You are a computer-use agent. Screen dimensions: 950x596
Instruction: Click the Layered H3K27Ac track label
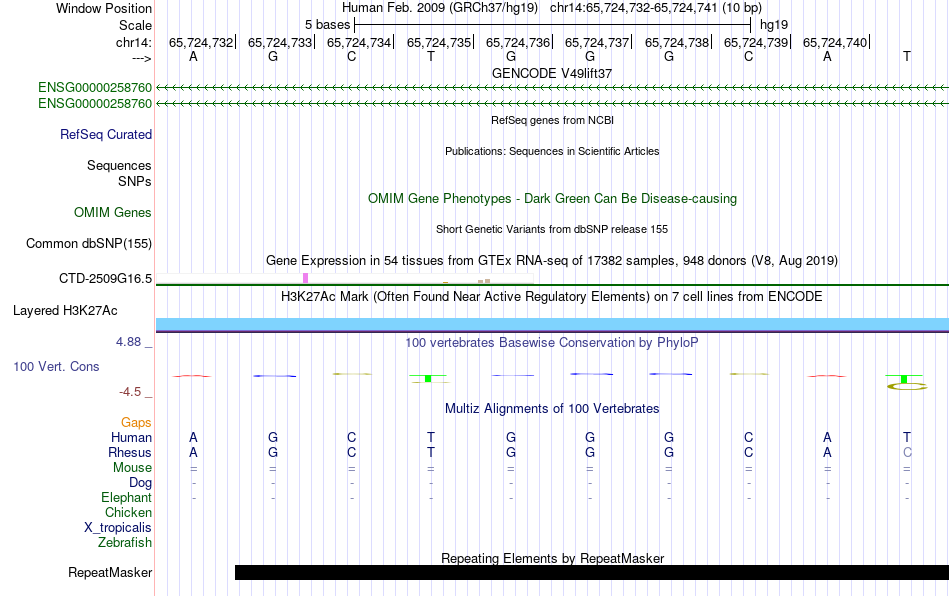point(65,311)
